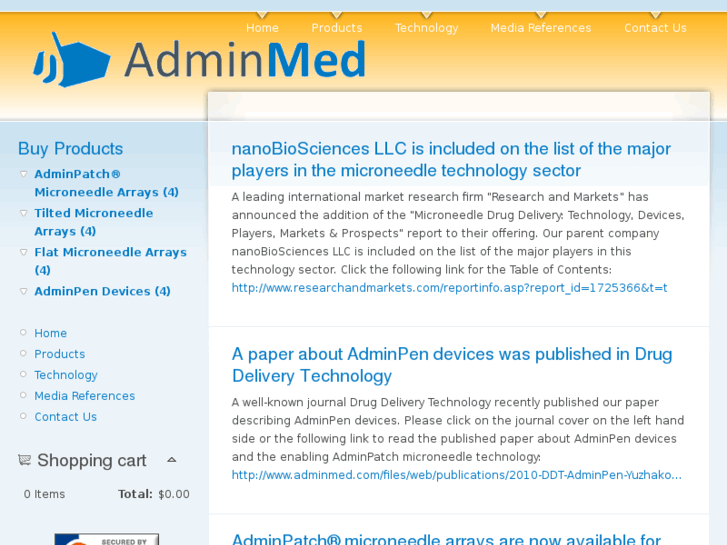727x545 pixels.
Task: Collapse the Shopping cart panel arrow
Action: coord(172,460)
